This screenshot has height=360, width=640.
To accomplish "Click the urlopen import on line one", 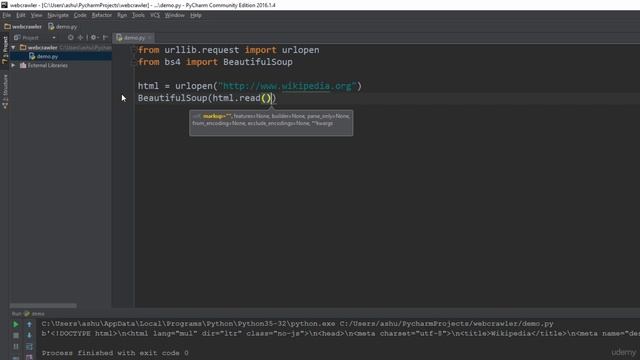I will (x=300, y=50).
